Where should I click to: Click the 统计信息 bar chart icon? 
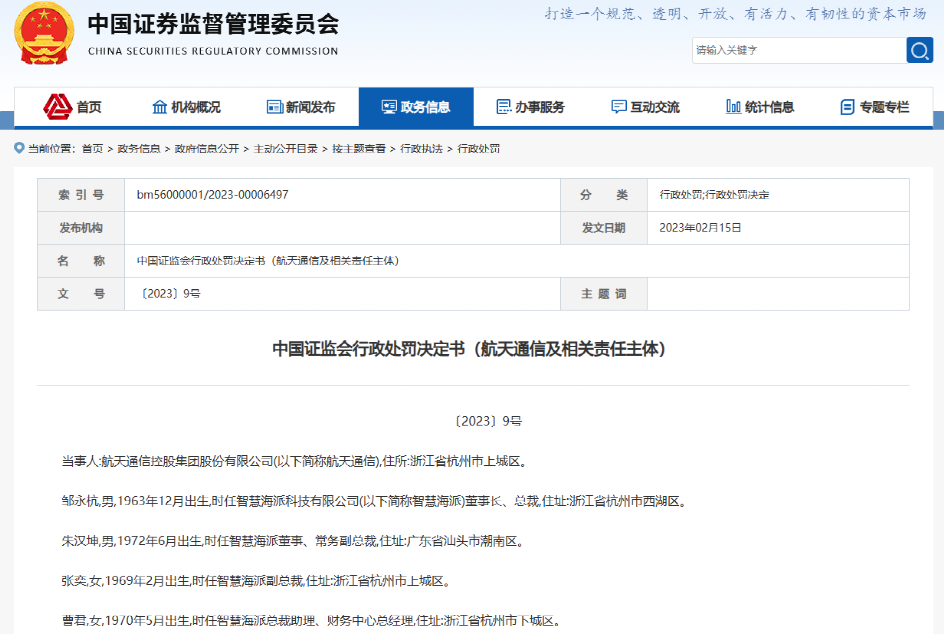(x=733, y=107)
